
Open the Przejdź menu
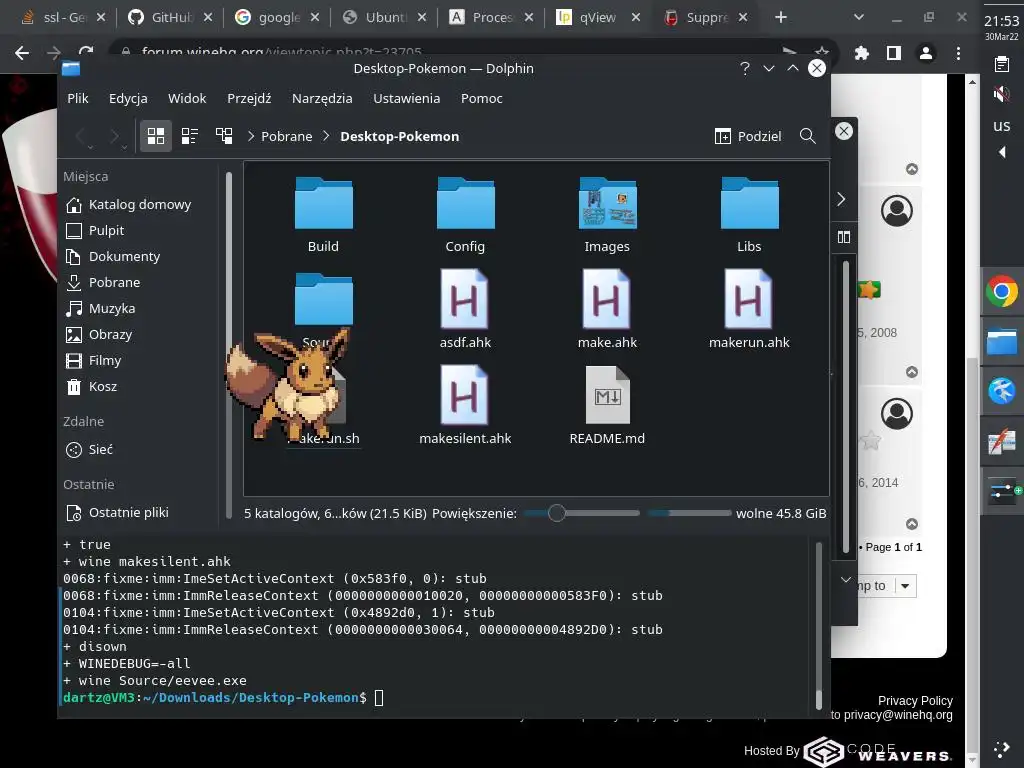coord(249,98)
